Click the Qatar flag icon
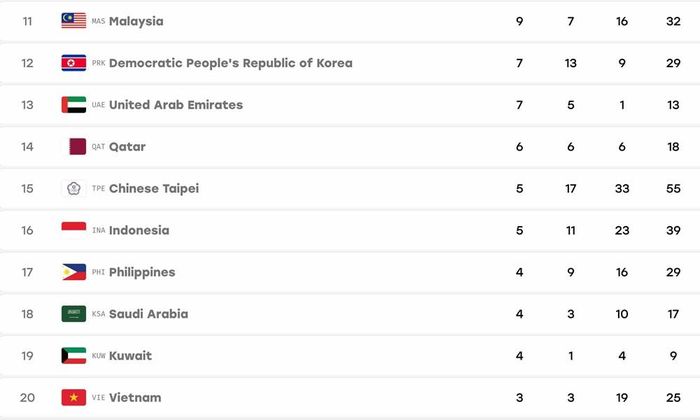Viewport: 700px width, 420px height. [x=78, y=146]
